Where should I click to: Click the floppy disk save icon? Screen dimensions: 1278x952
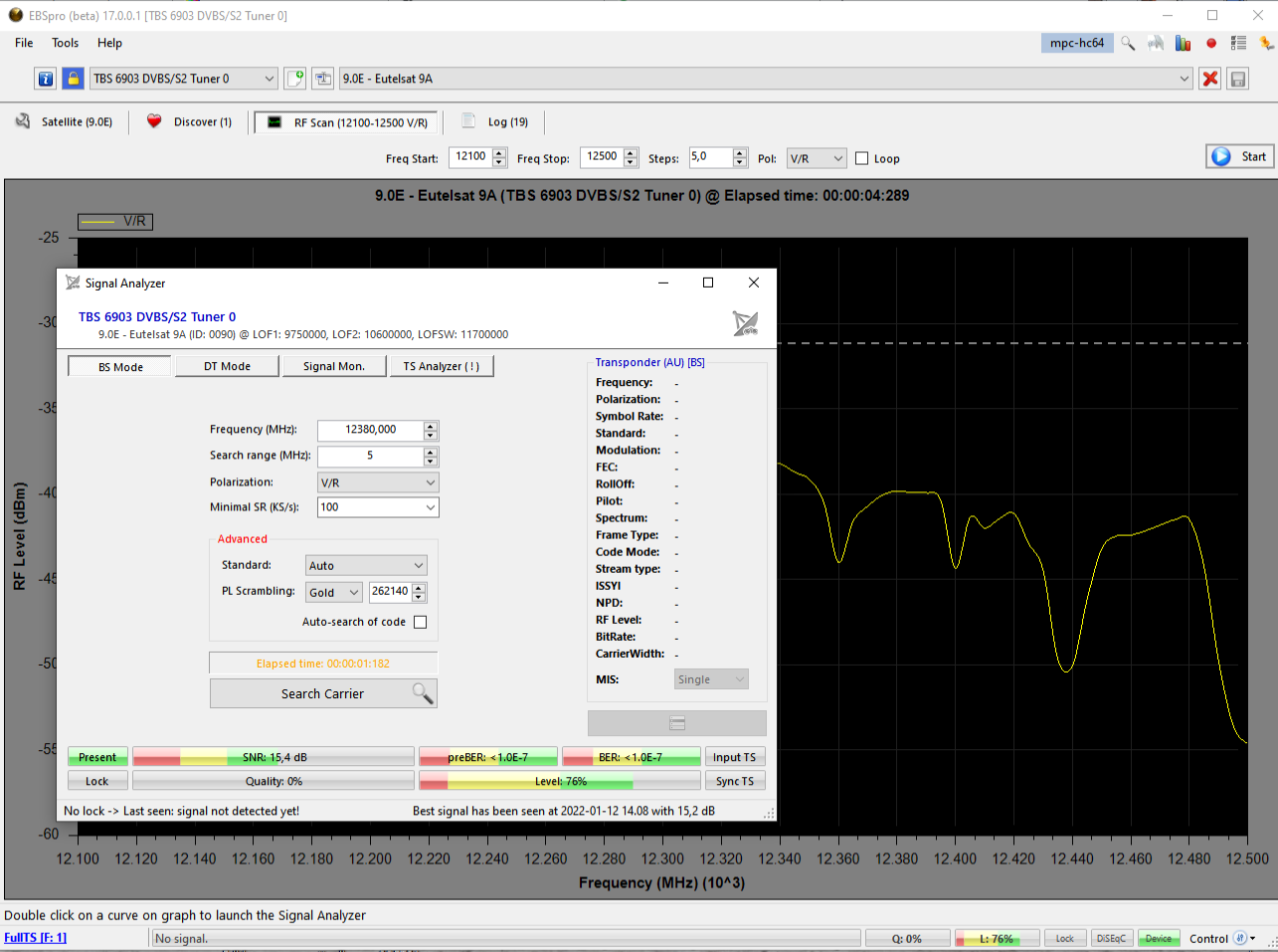click(1238, 79)
